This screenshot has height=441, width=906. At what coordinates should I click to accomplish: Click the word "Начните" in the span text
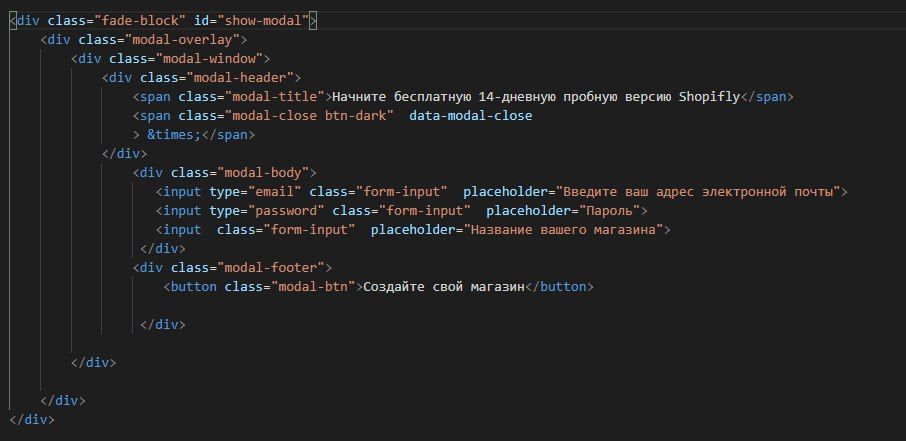tap(359, 97)
